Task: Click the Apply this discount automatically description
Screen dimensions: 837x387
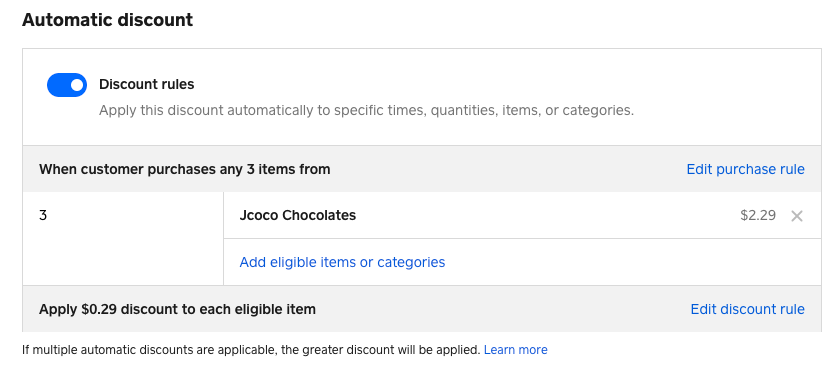Action: (x=366, y=110)
